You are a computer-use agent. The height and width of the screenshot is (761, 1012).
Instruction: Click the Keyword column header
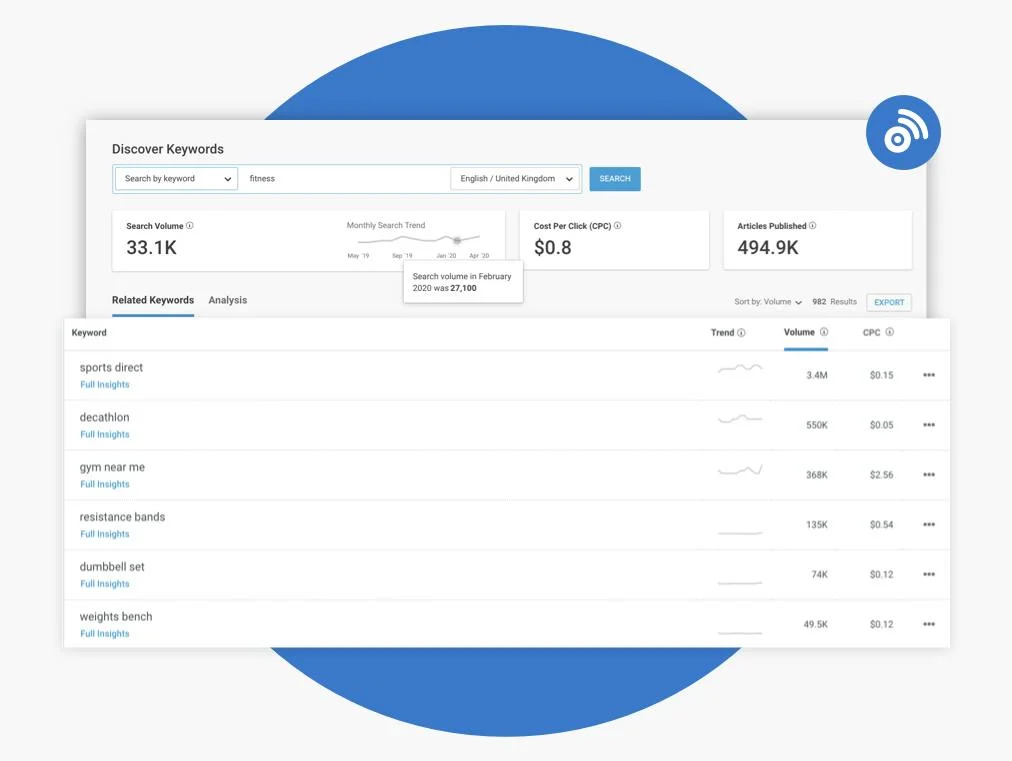point(89,332)
